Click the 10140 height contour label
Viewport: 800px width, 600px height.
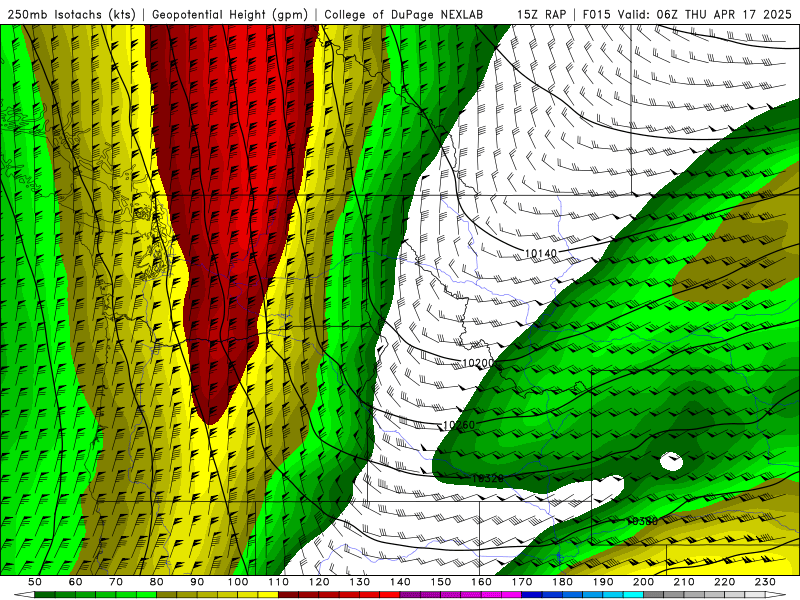tap(541, 253)
